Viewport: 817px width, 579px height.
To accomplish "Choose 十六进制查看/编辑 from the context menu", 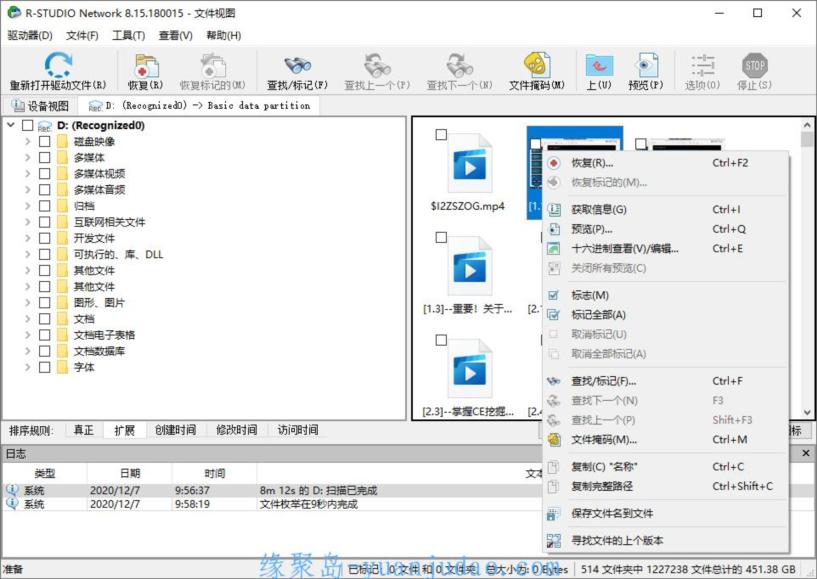I will tap(665, 249).
